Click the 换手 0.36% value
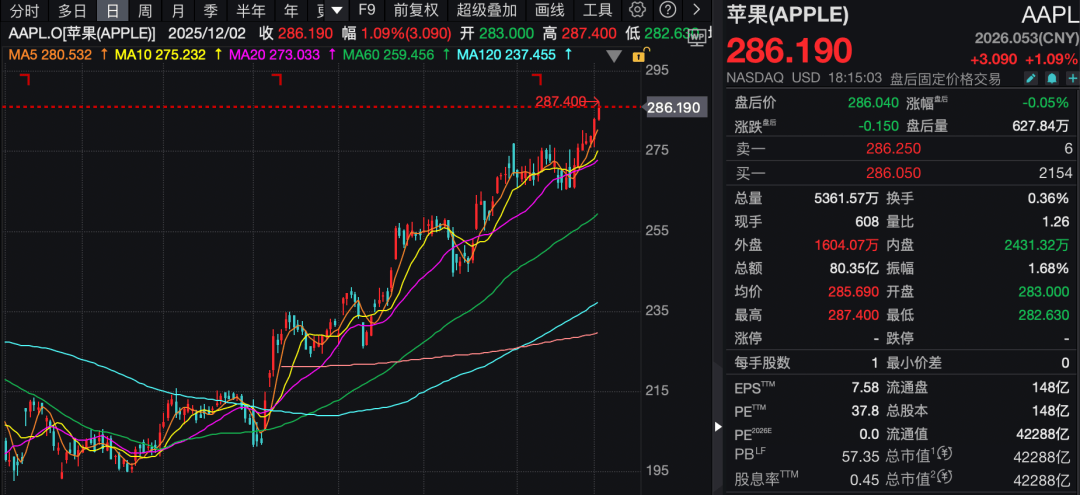The height and width of the screenshot is (495, 1080). click(1050, 198)
